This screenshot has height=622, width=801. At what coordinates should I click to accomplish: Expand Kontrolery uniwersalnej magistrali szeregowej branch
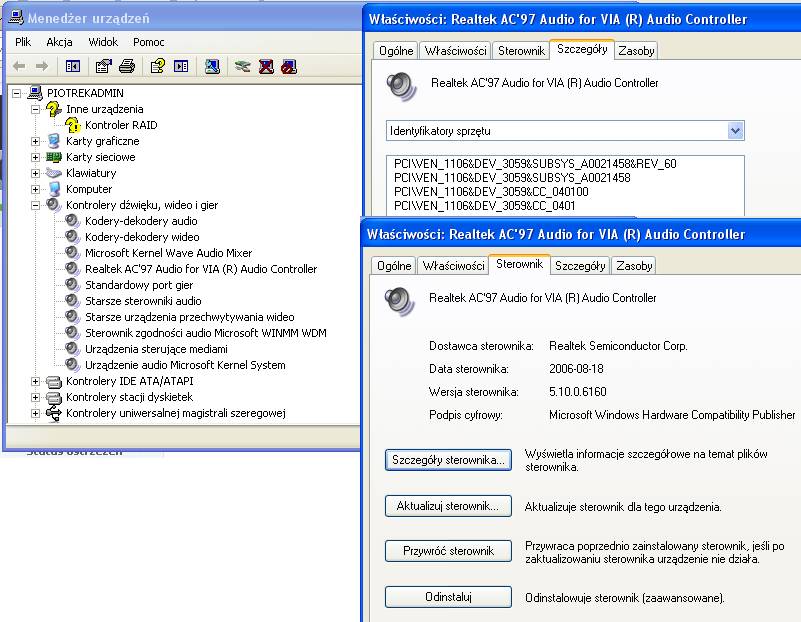[35, 414]
